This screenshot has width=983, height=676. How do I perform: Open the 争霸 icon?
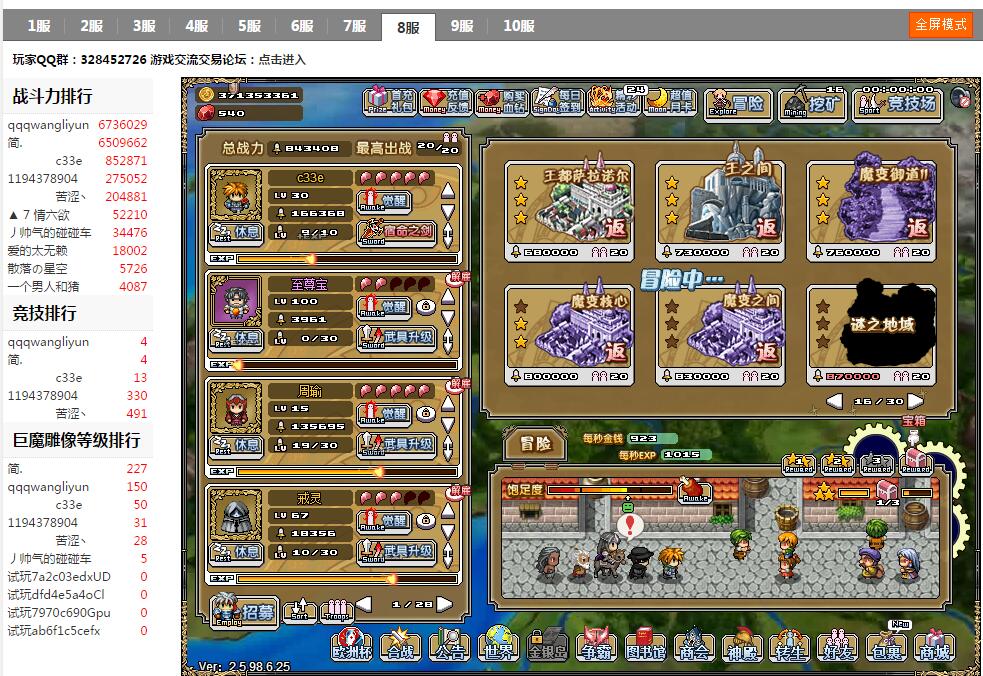pyautogui.click(x=596, y=643)
